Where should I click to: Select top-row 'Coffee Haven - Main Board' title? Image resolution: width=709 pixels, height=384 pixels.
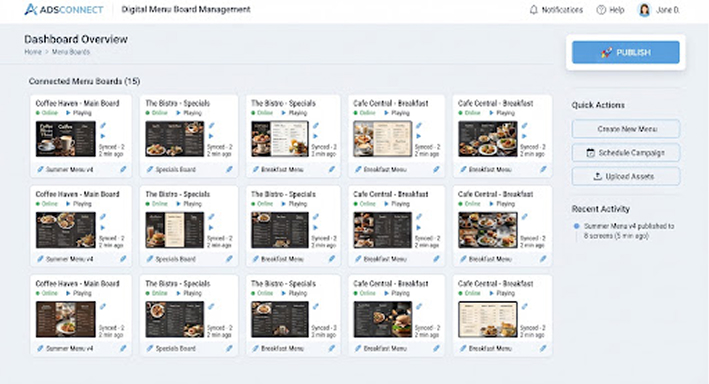(x=77, y=103)
